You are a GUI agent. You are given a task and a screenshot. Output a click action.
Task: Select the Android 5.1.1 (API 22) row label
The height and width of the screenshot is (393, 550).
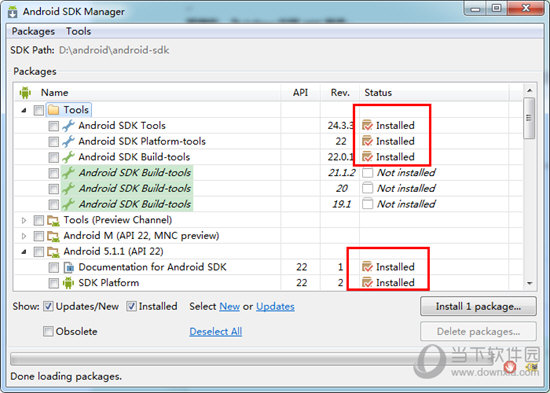(x=113, y=252)
